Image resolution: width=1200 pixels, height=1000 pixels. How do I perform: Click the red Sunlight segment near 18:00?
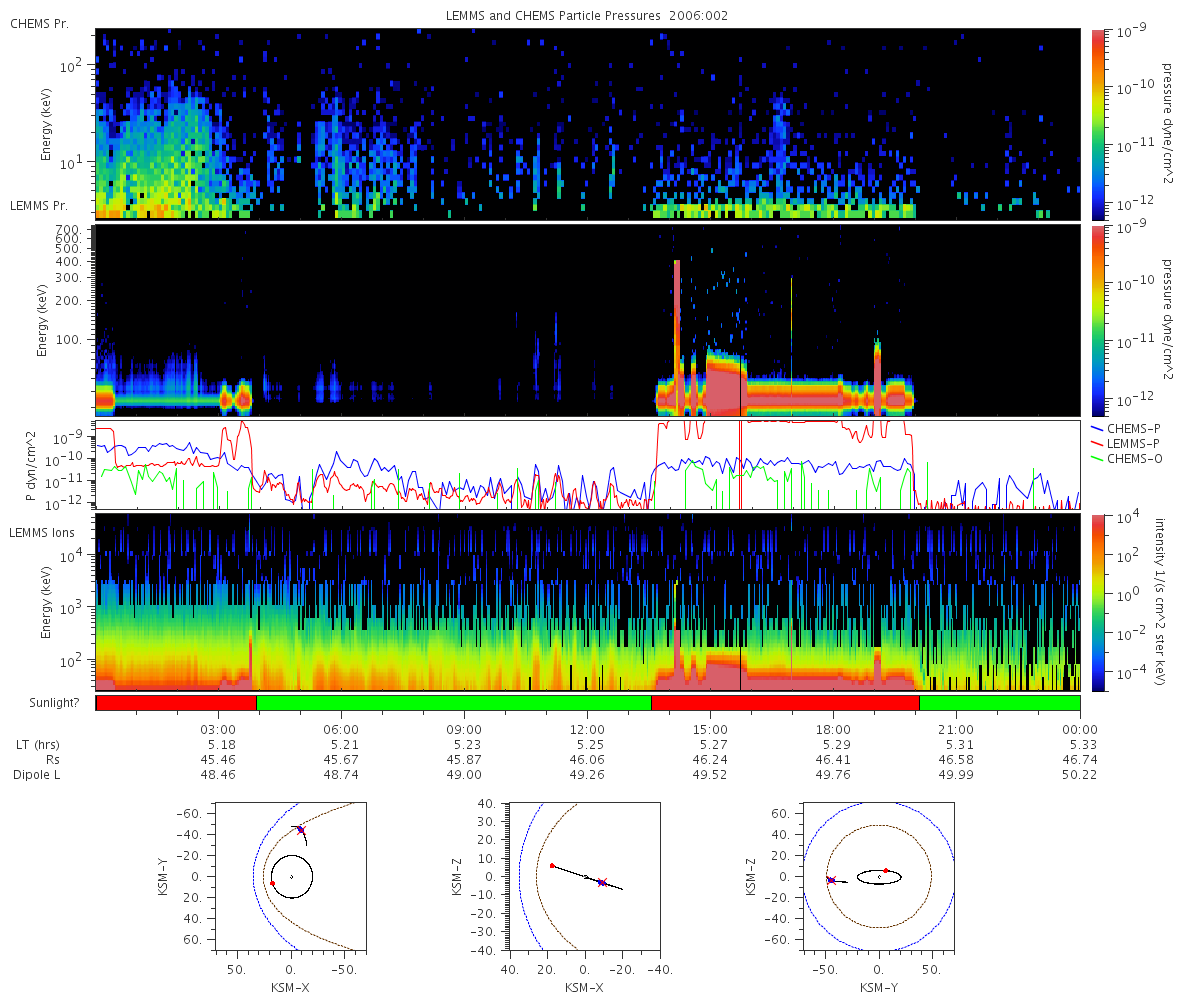coord(785,703)
